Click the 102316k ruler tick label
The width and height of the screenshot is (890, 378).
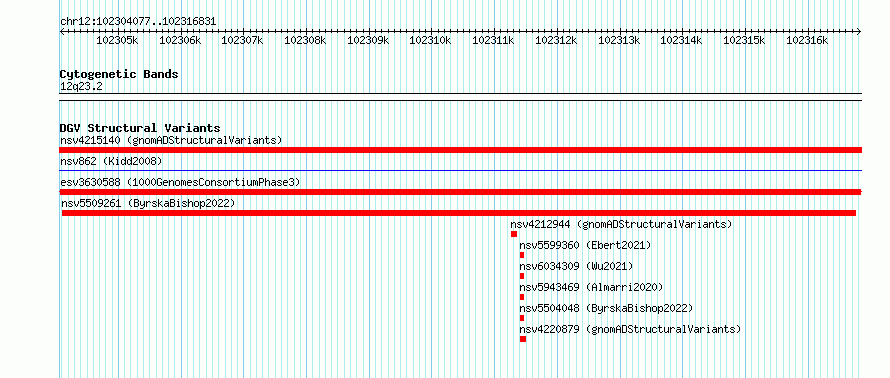coord(807,40)
